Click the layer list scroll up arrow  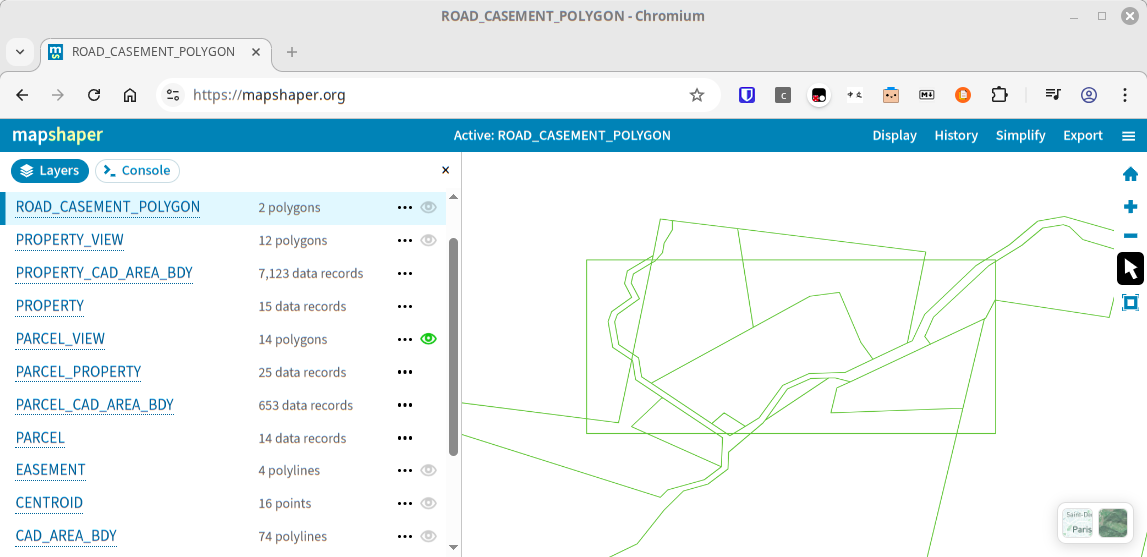pyautogui.click(x=453, y=197)
